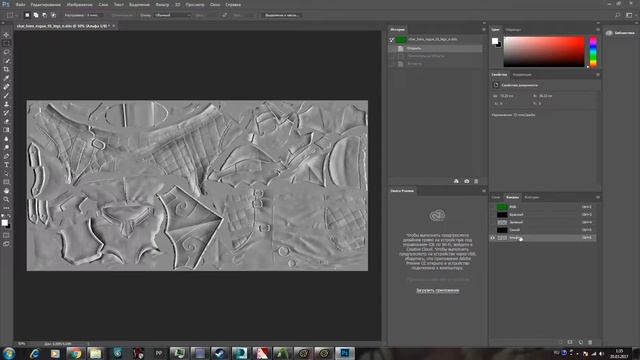
Task: Open the Изображение menu
Action: tap(80, 4)
